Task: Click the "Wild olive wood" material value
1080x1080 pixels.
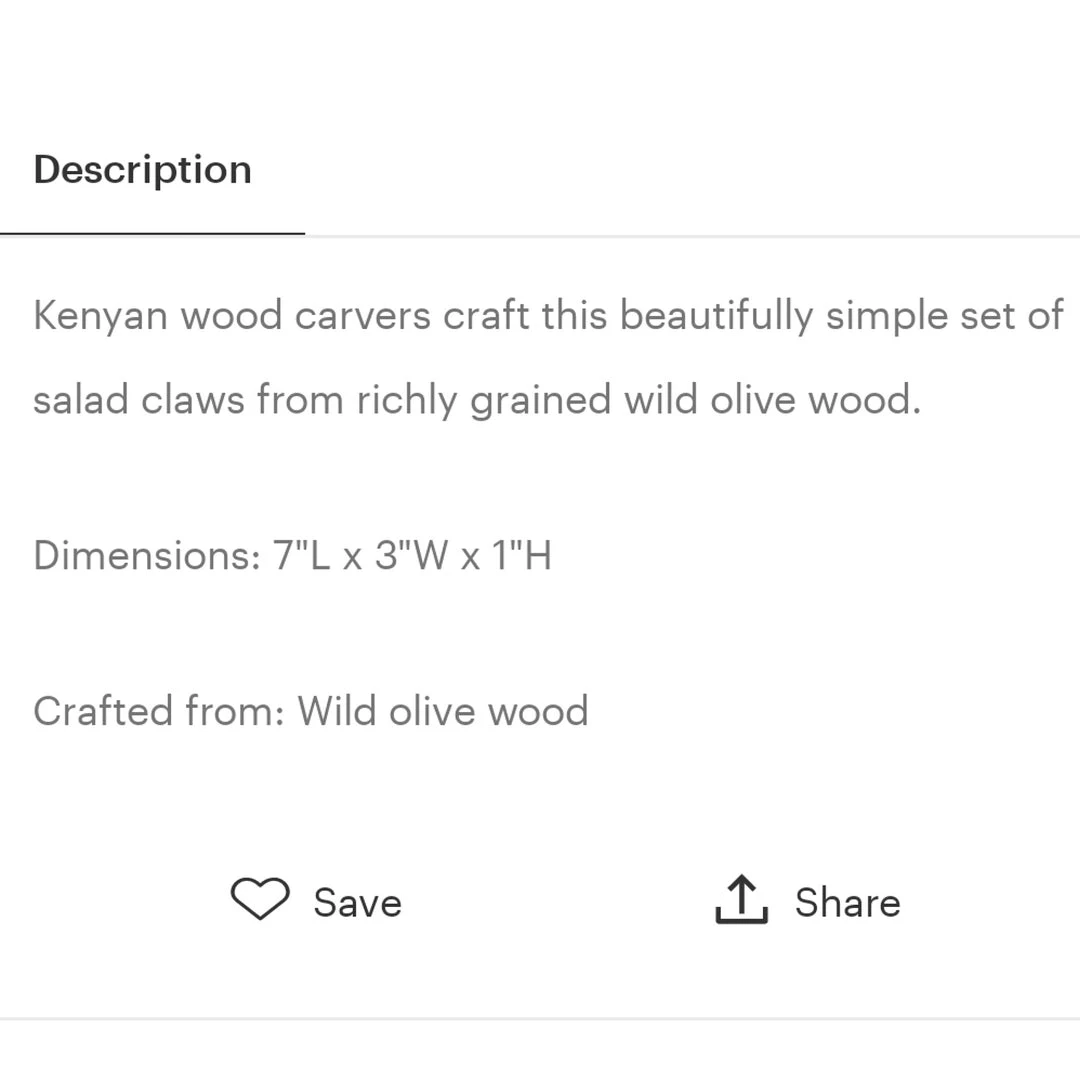Action: 443,711
